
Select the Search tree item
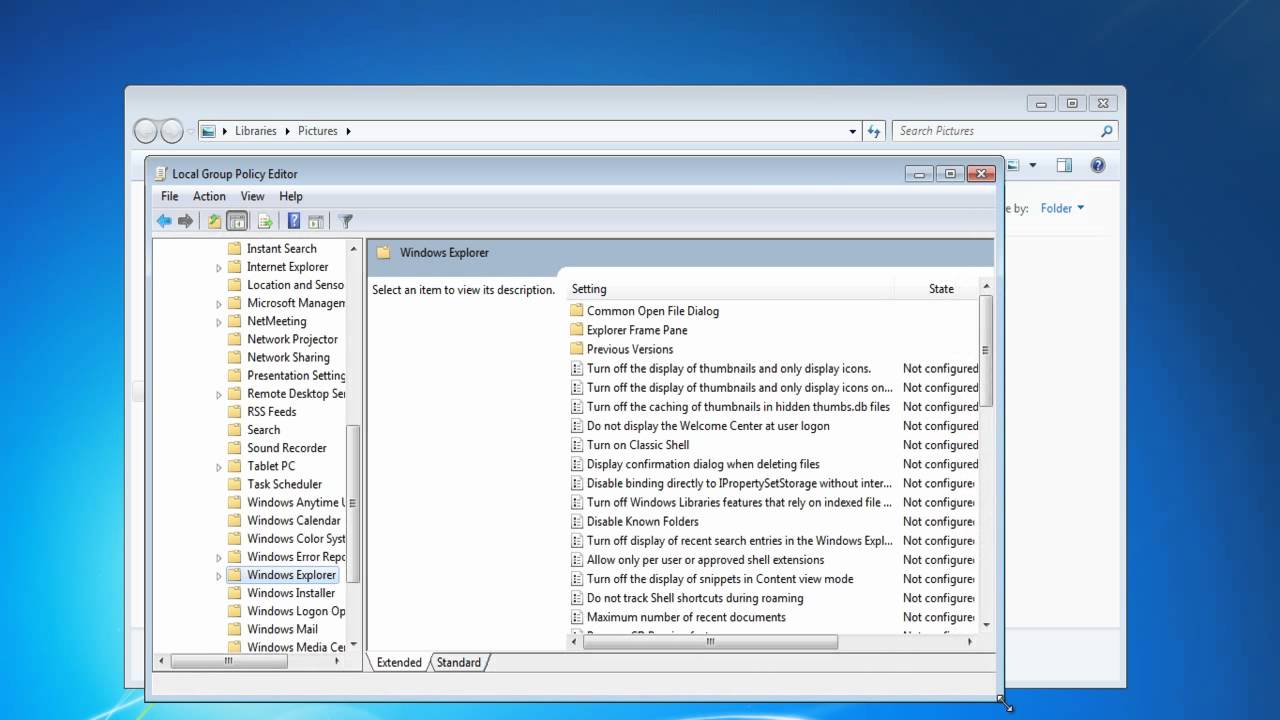(264, 430)
